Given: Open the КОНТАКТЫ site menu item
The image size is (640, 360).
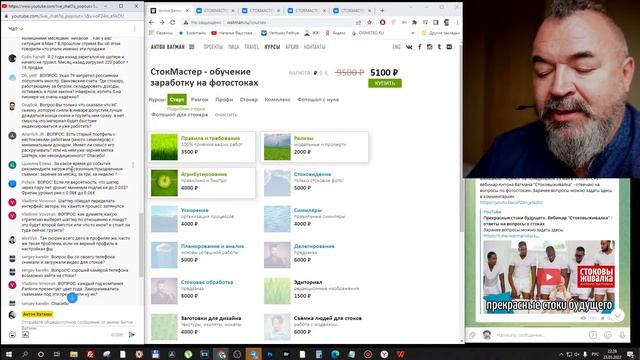Looking at the screenshot, I should click(x=314, y=47).
